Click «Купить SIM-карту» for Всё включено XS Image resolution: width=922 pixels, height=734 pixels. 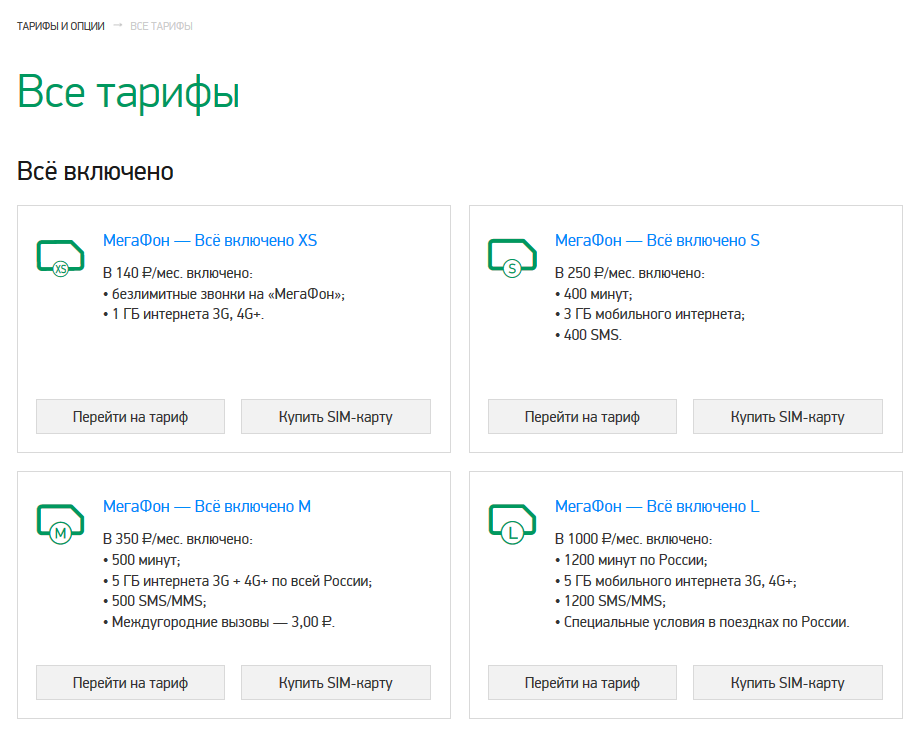click(335, 416)
